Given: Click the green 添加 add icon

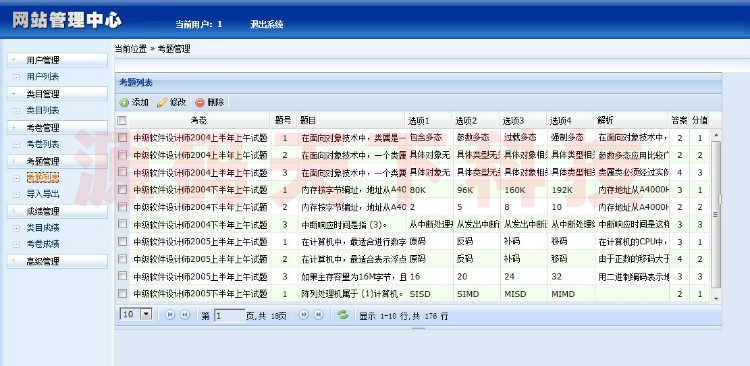Looking at the screenshot, I should [124, 102].
